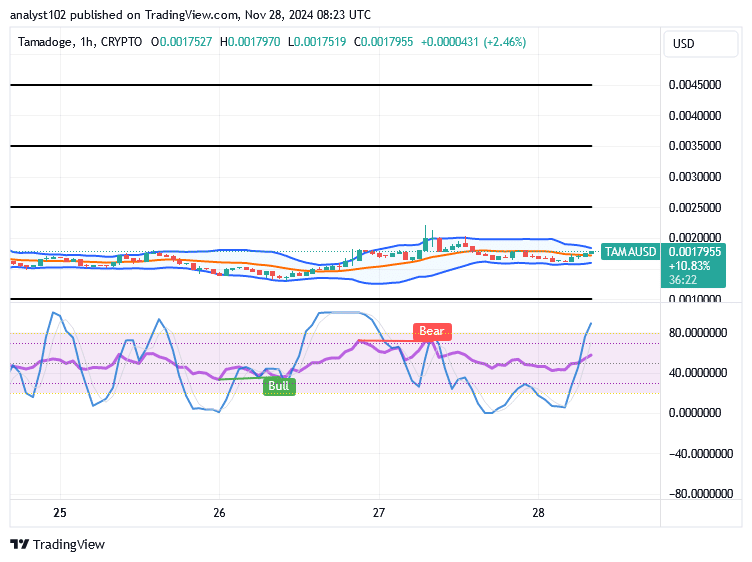
Task: Click the USD currency button
Action: pos(701,44)
